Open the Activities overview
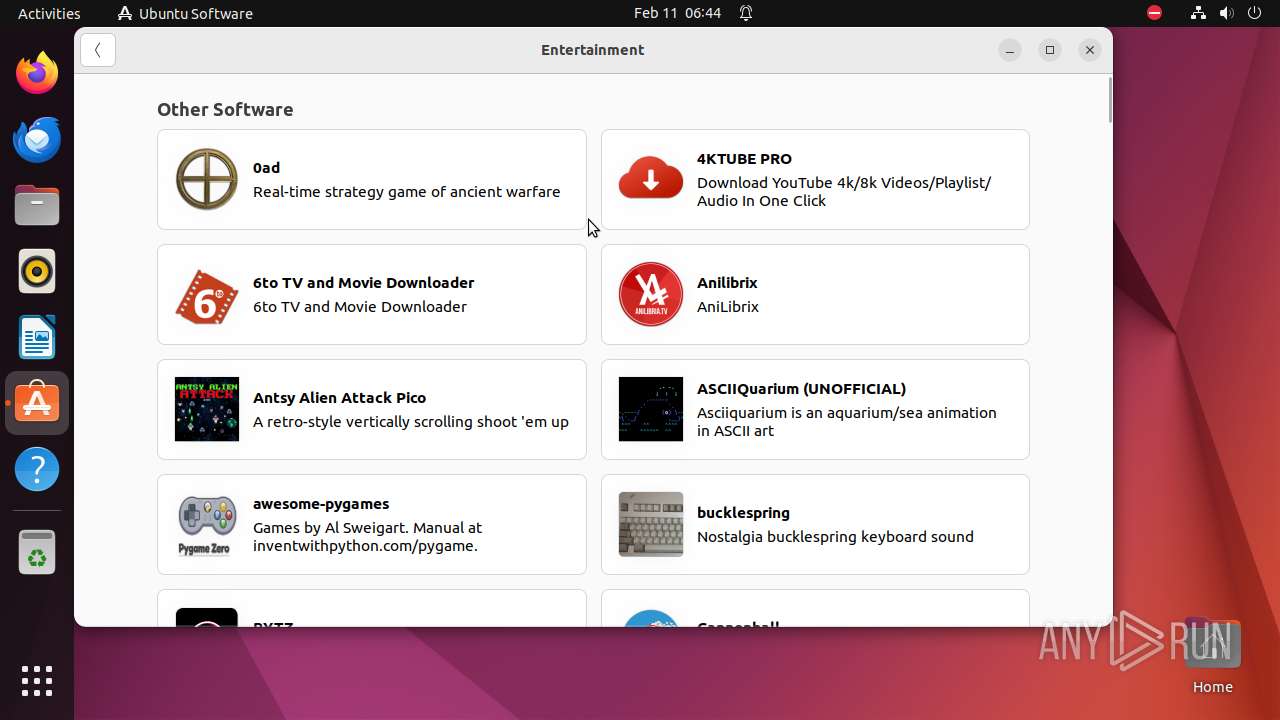 tap(49, 13)
